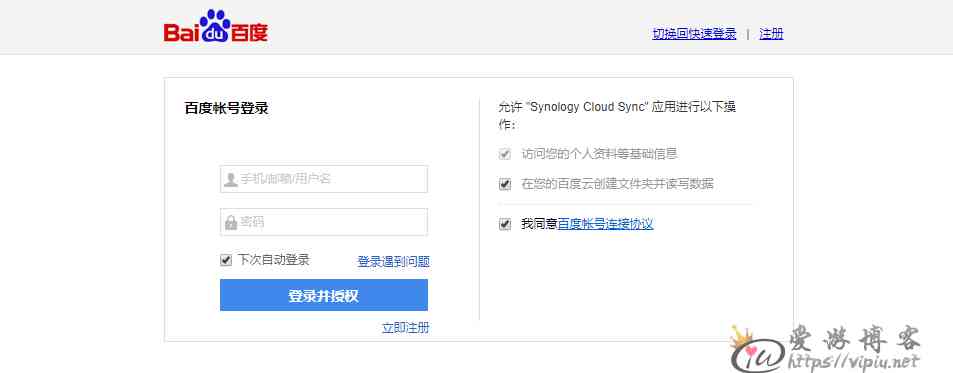Click the 手机/邮箱/用户名 input field

324,179
